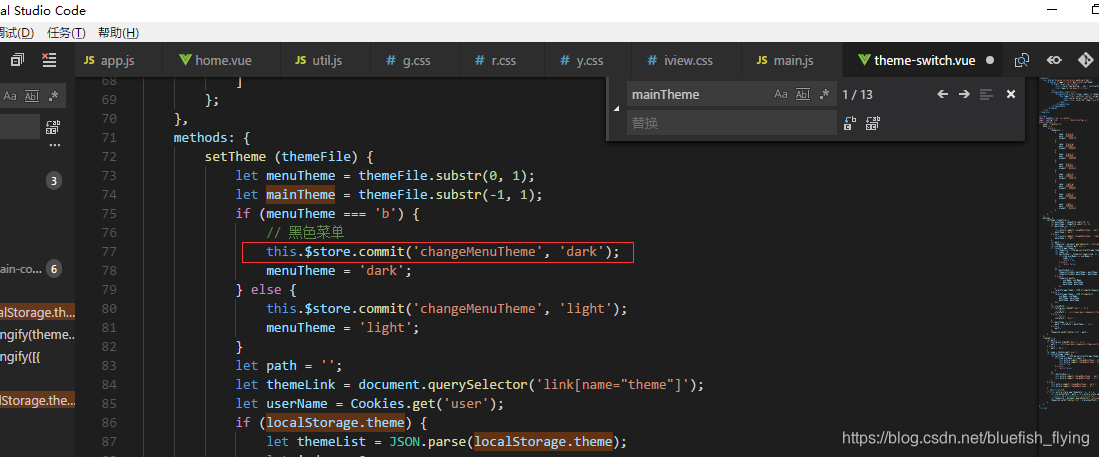This screenshot has width=1099, height=457.
Task: Open sidebar result 'lStorage.the...'
Action: [x=37, y=400]
